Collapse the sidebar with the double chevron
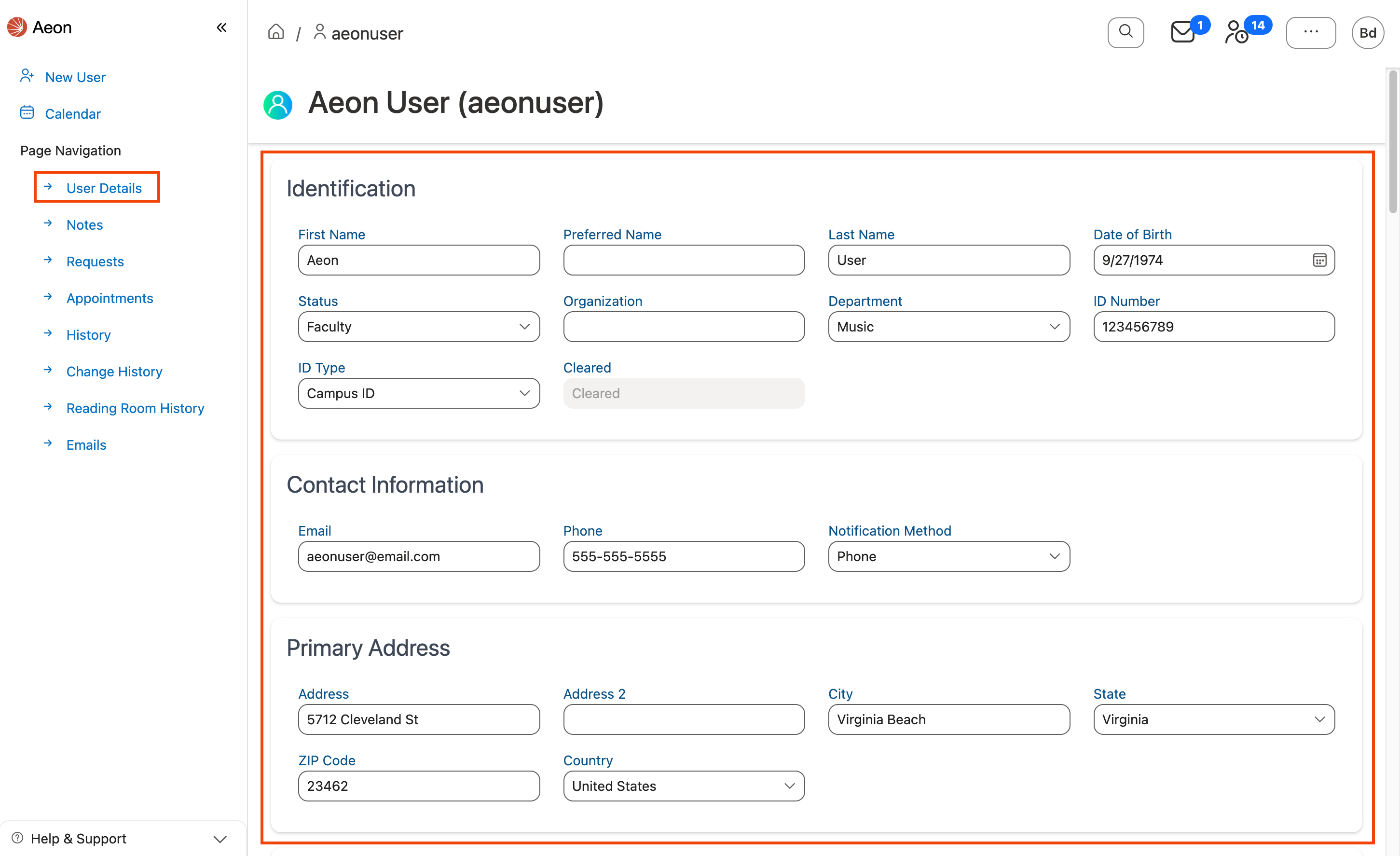This screenshot has width=1400, height=856. (x=221, y=27)
